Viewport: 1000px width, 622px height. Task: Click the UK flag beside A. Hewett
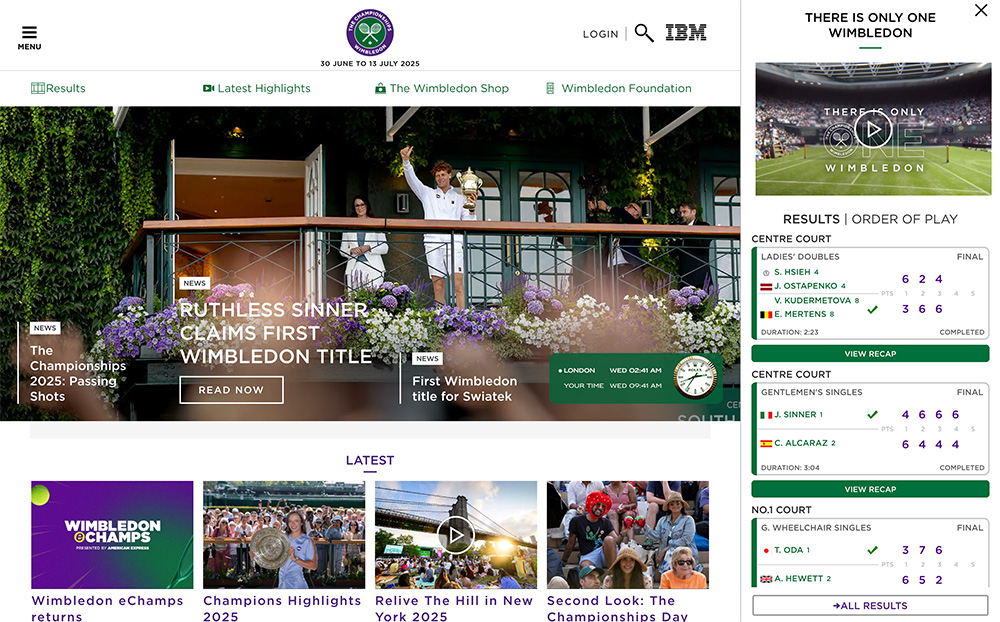[766, 579]
